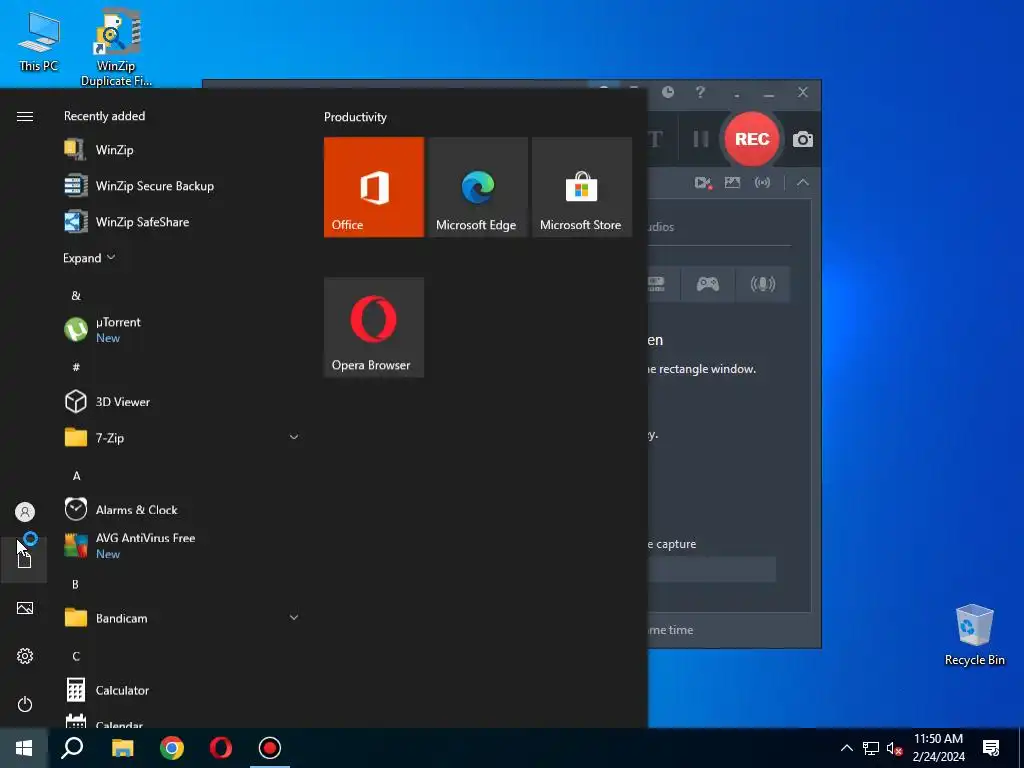This screenshot has height=768, width=1024.
Task: Open Bandicam audio broadcast icon
Action: click(762, 183)
